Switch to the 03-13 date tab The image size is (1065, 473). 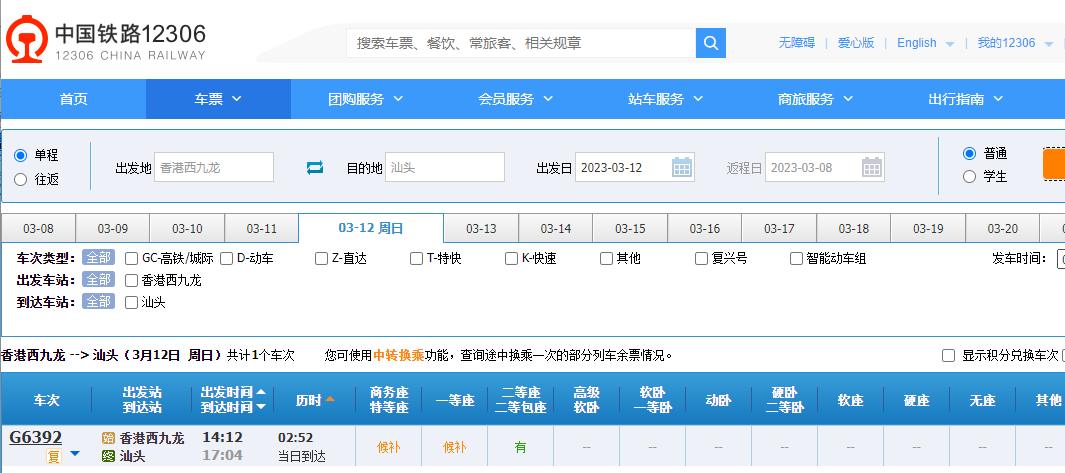tap(481, 228)
